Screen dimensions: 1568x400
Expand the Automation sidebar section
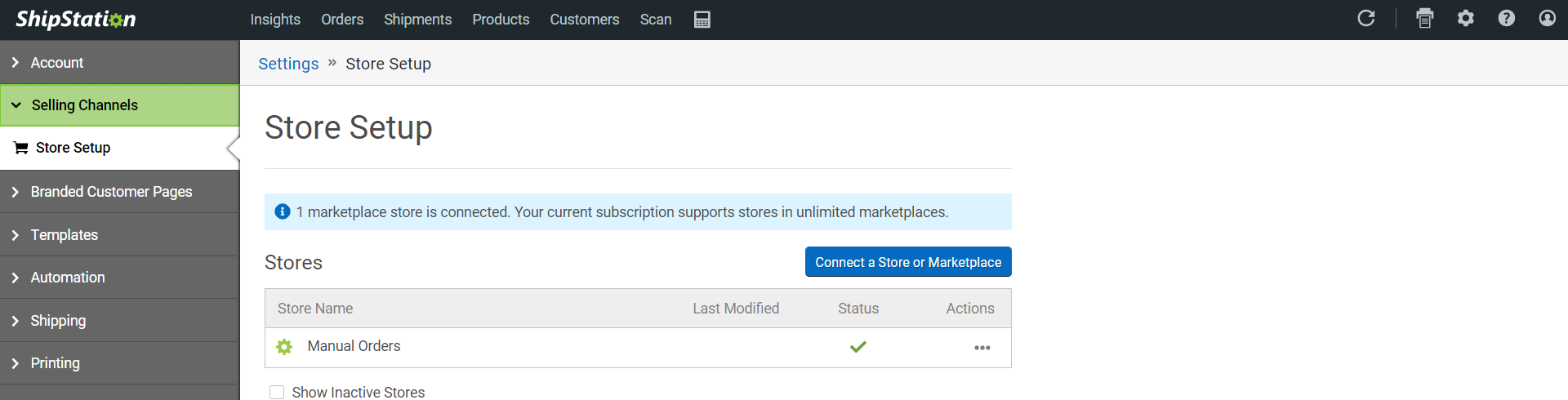coord(68,278)
